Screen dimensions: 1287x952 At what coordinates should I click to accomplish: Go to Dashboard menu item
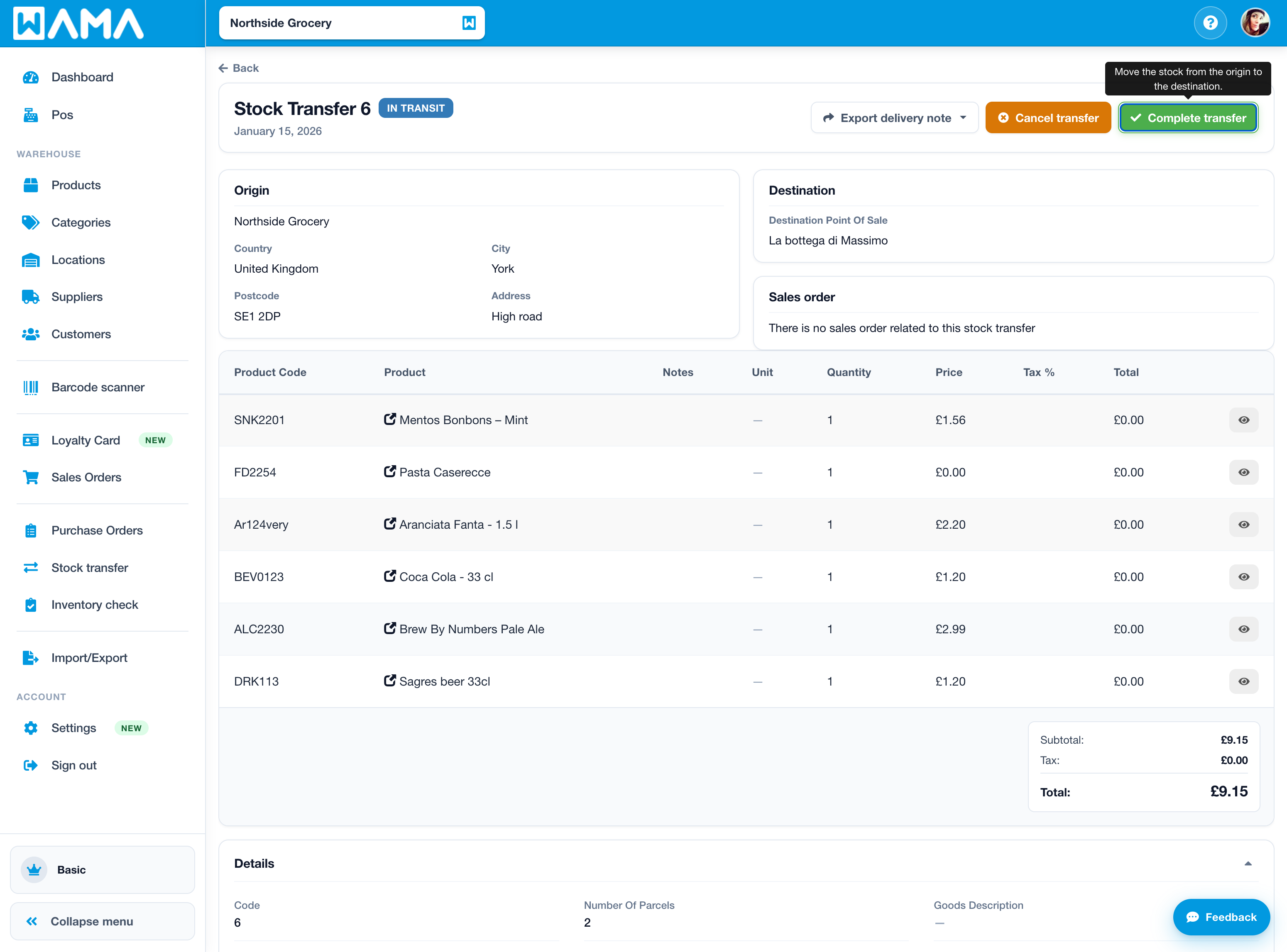coord(83,77)
